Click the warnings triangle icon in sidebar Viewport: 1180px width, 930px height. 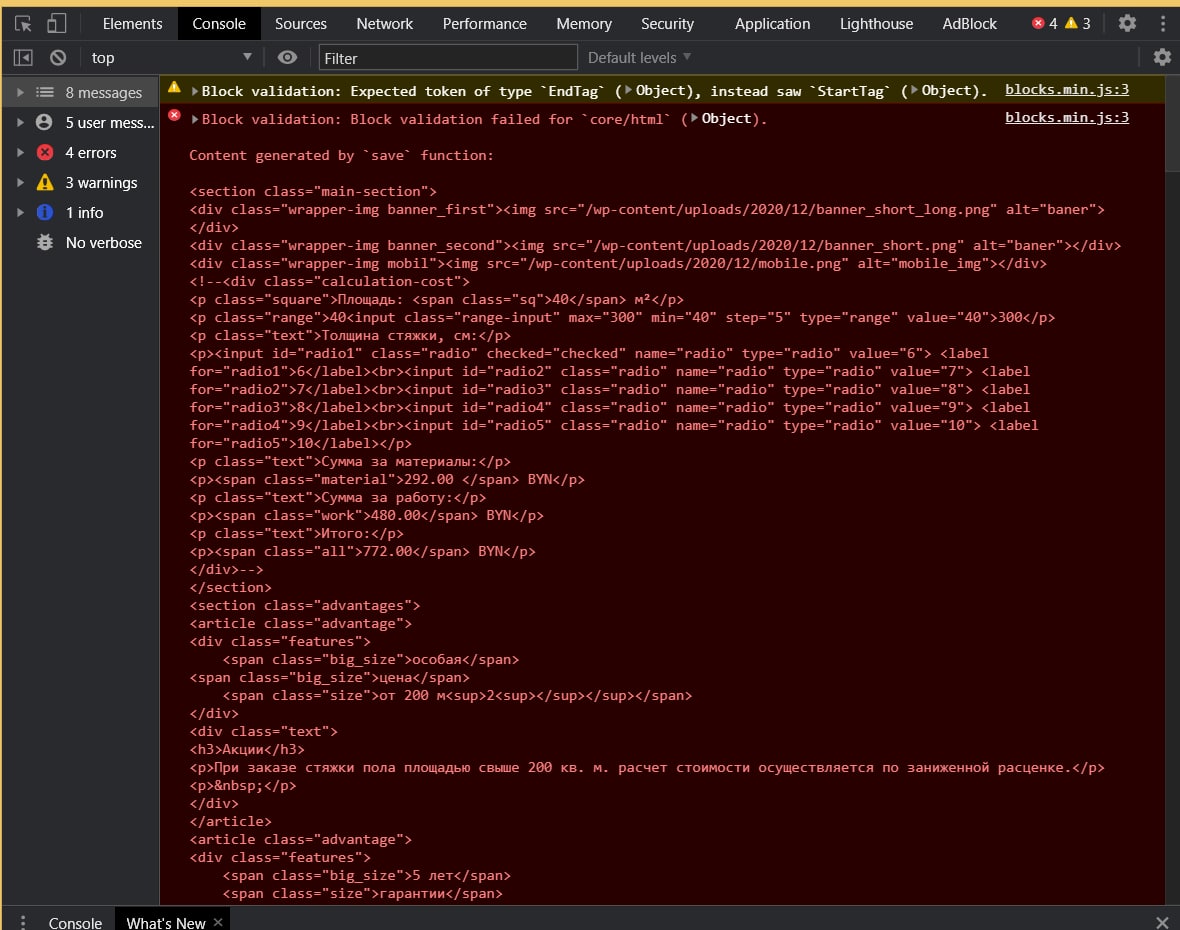coord(45,182)
